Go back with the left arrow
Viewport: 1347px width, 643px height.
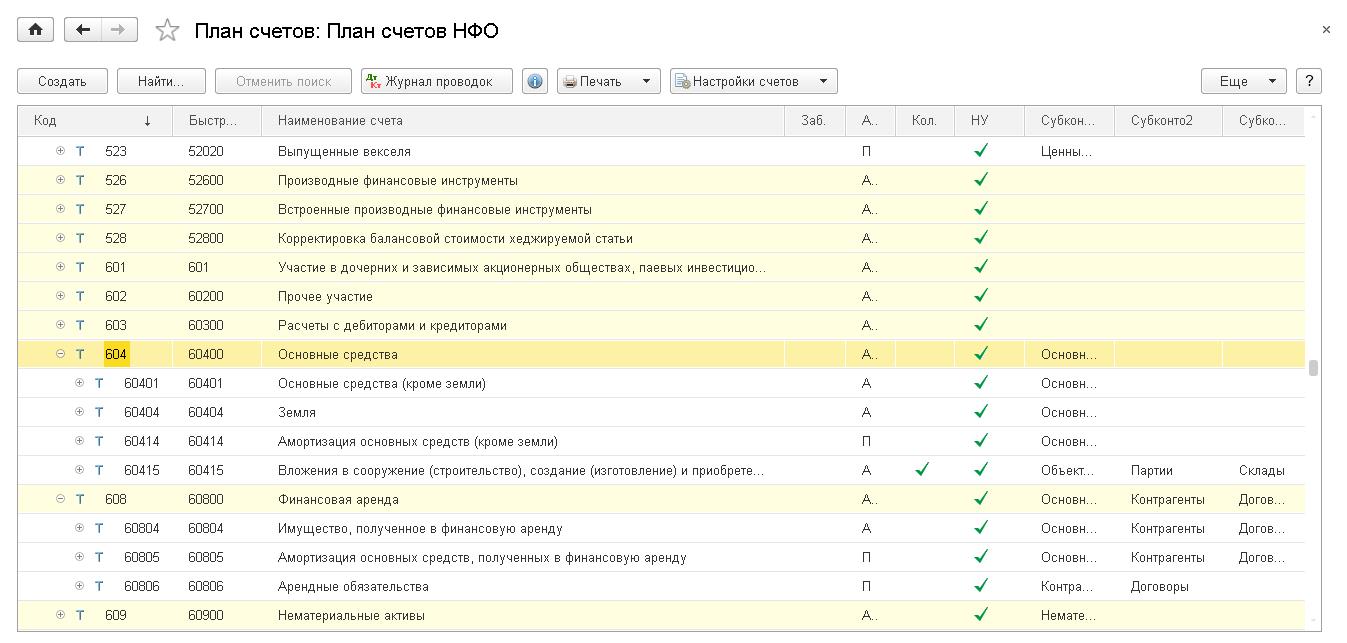[x=83, y=30]
